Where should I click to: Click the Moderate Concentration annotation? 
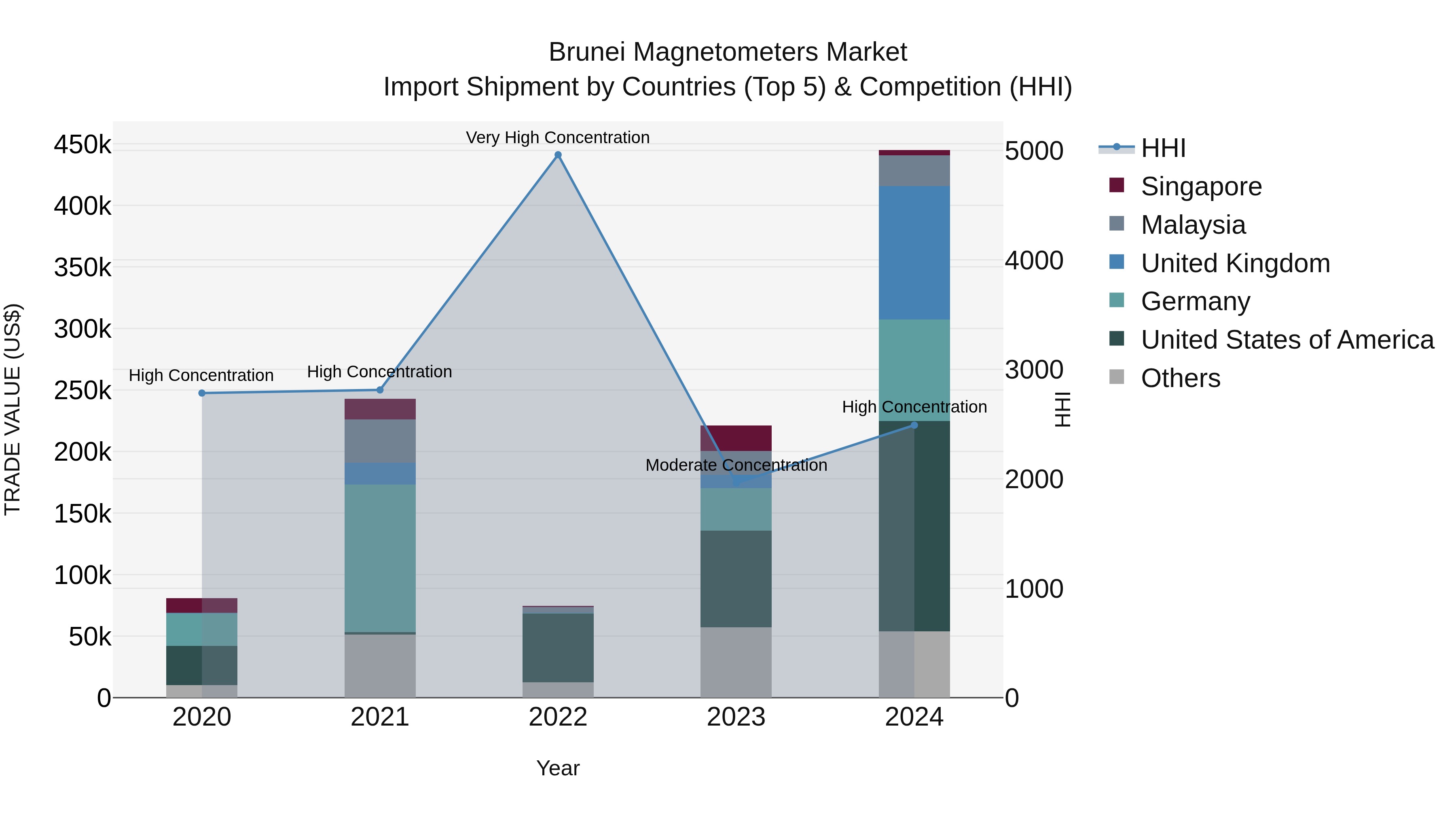click(736, 465)
